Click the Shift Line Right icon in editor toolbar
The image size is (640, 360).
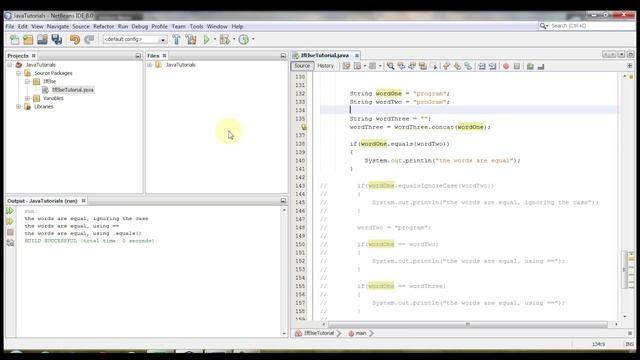tap(493, 66)
